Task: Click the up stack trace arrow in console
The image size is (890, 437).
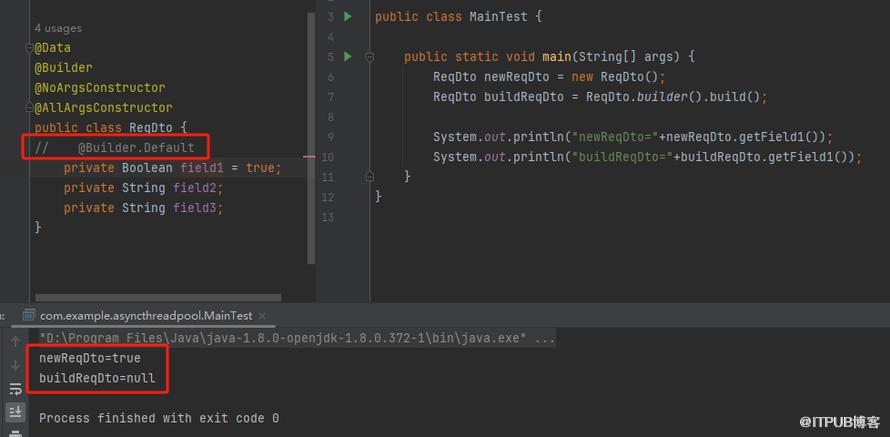Action: pyautogui.click(x=16, y=341)
